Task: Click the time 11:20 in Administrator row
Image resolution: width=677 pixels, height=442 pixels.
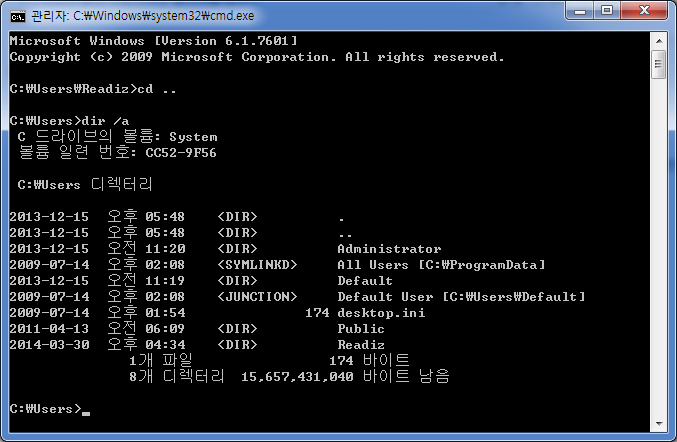Action: [x=165, y=249]
